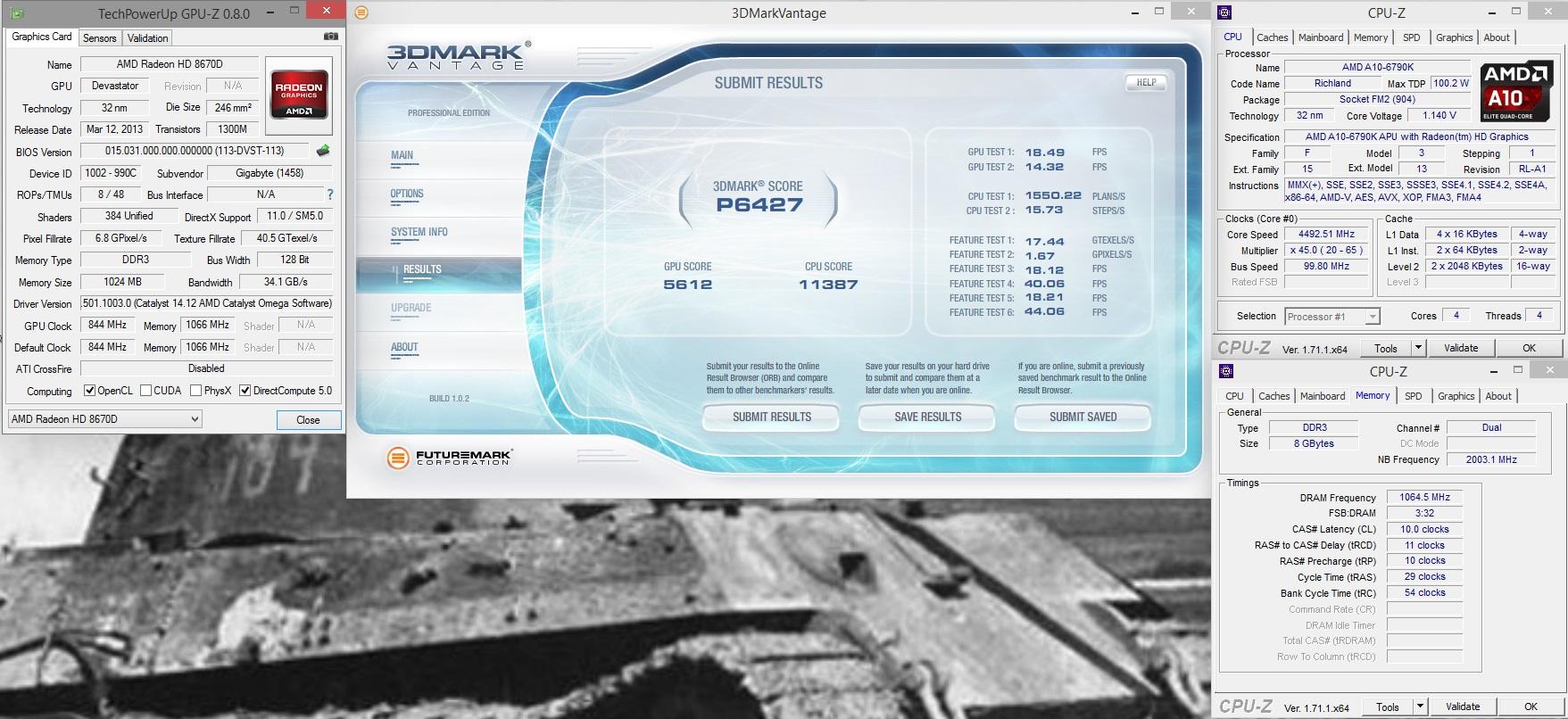
Task: Open Tools dropdown arrow in top CPU-Z
Action: 1417,348
